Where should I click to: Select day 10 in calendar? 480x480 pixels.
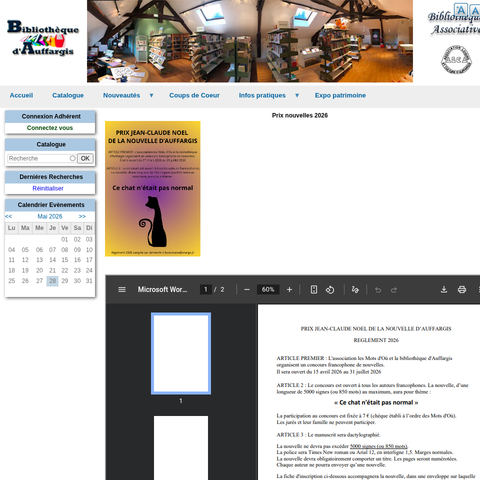pos(89,250)
